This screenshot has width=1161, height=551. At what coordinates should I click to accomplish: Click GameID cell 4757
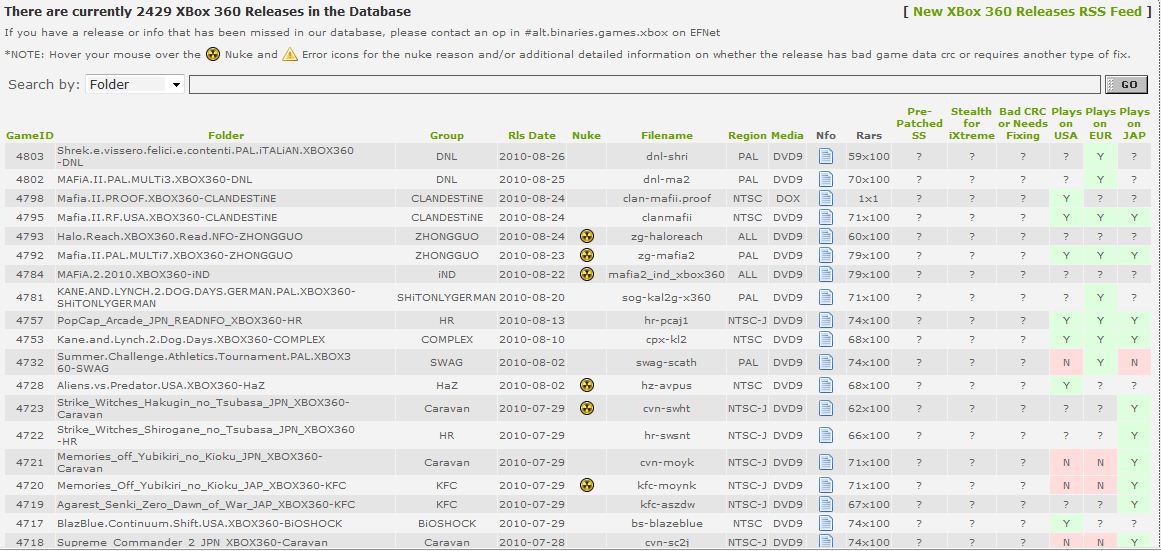[x=30, y=321]
